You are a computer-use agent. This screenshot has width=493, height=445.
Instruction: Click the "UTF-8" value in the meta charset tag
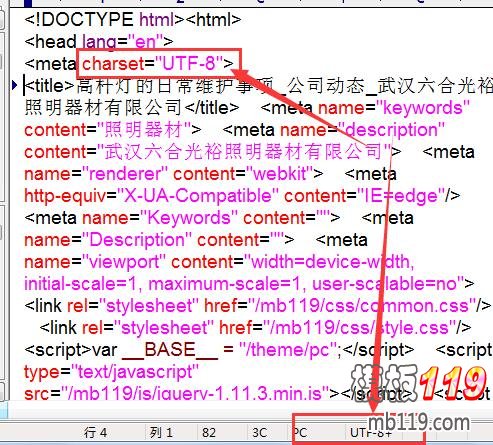pos(189,63)
